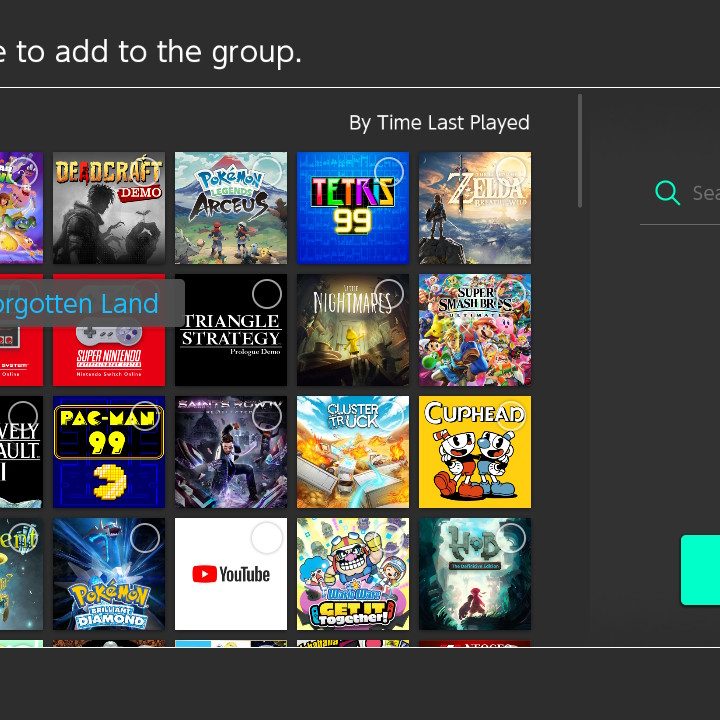The width and height of the screenshot is (720, 720).
Task: Mark the selection circle on Saints Row IV
Action: tap(267, 416)
